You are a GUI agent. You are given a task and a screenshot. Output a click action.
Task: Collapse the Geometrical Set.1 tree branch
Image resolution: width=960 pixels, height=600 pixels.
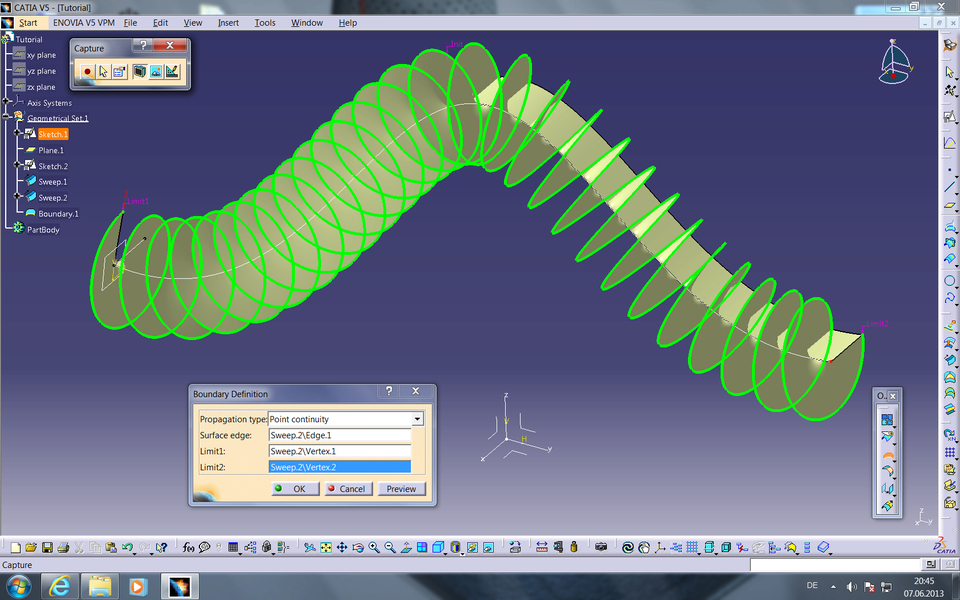coord(5,116)
